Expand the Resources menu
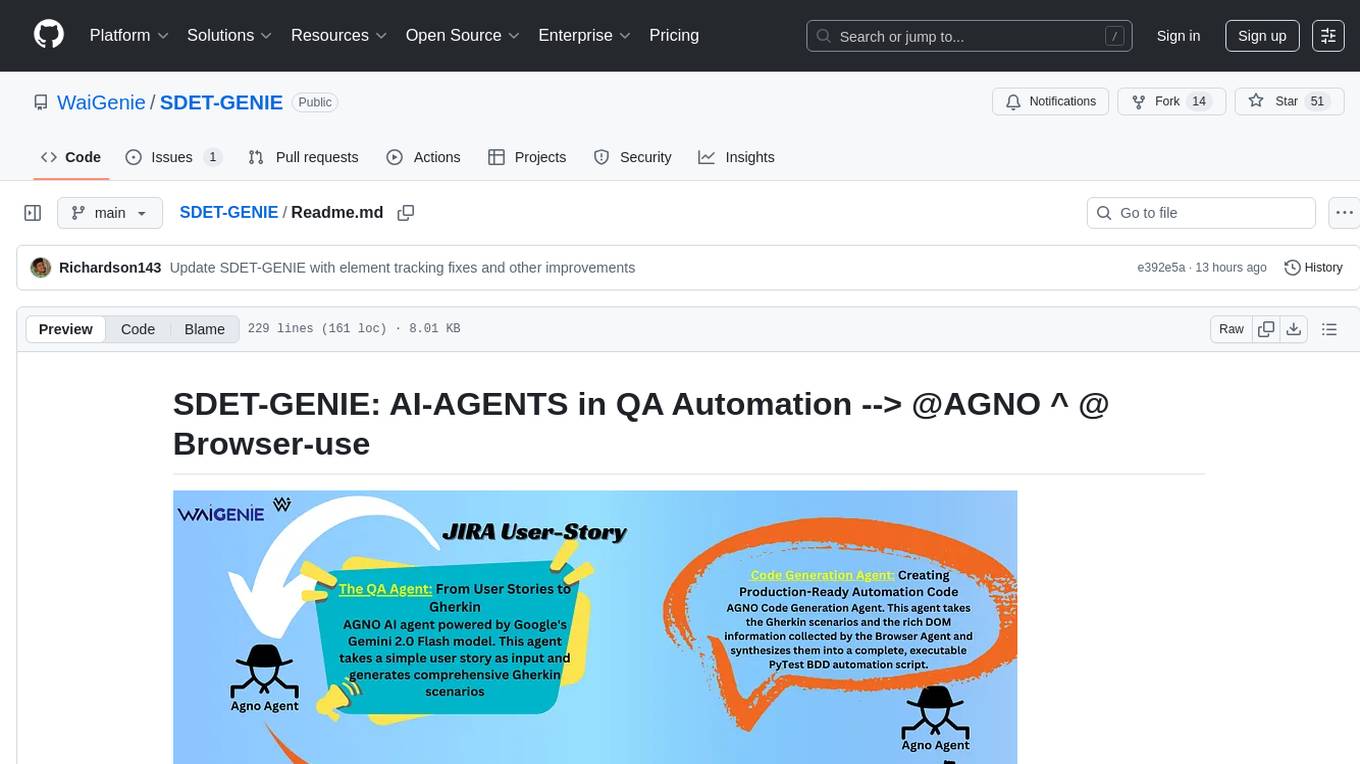This screenshot has height=764, width=1360. 339,35
